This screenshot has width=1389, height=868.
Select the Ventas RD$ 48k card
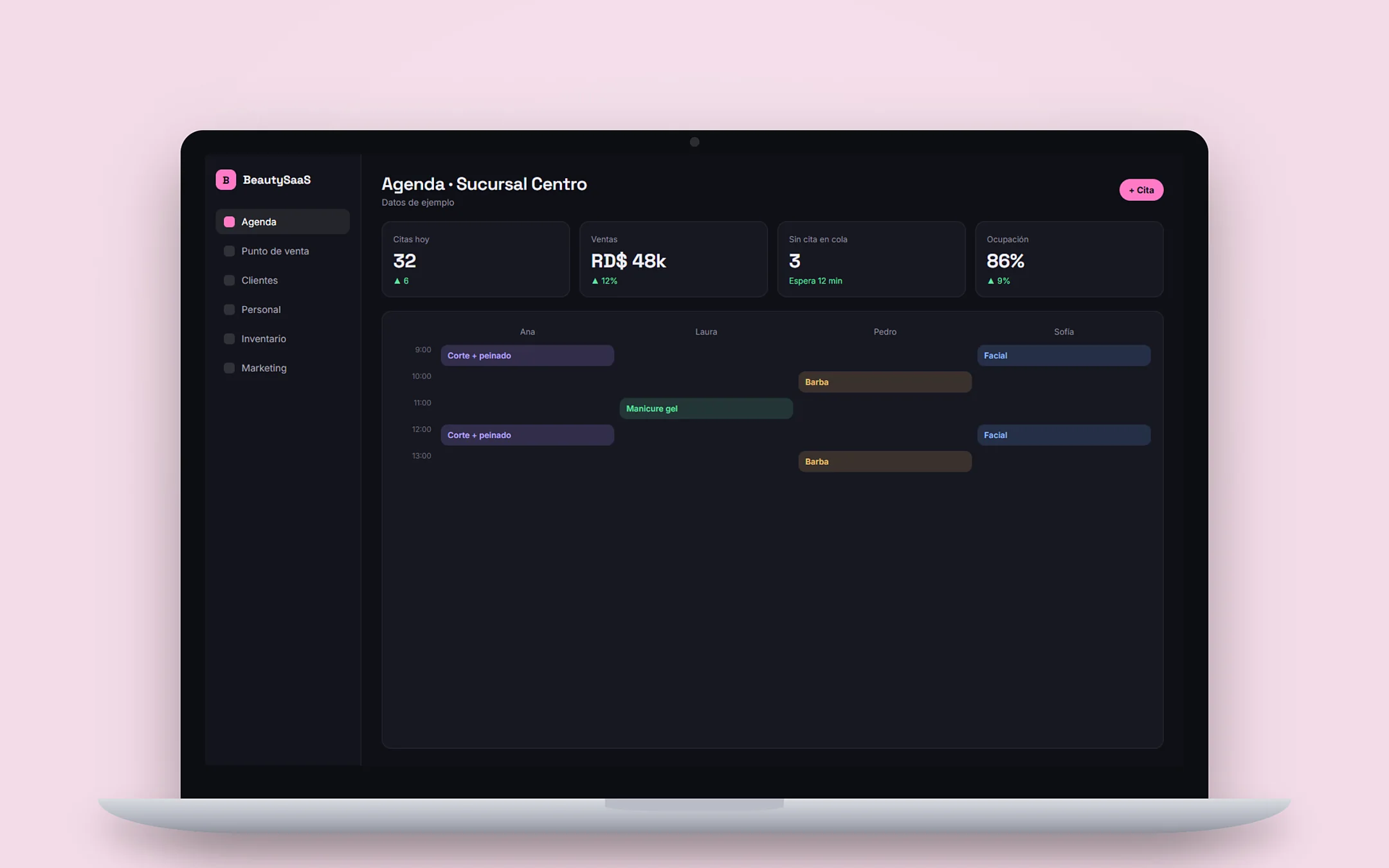pos(673,259)
